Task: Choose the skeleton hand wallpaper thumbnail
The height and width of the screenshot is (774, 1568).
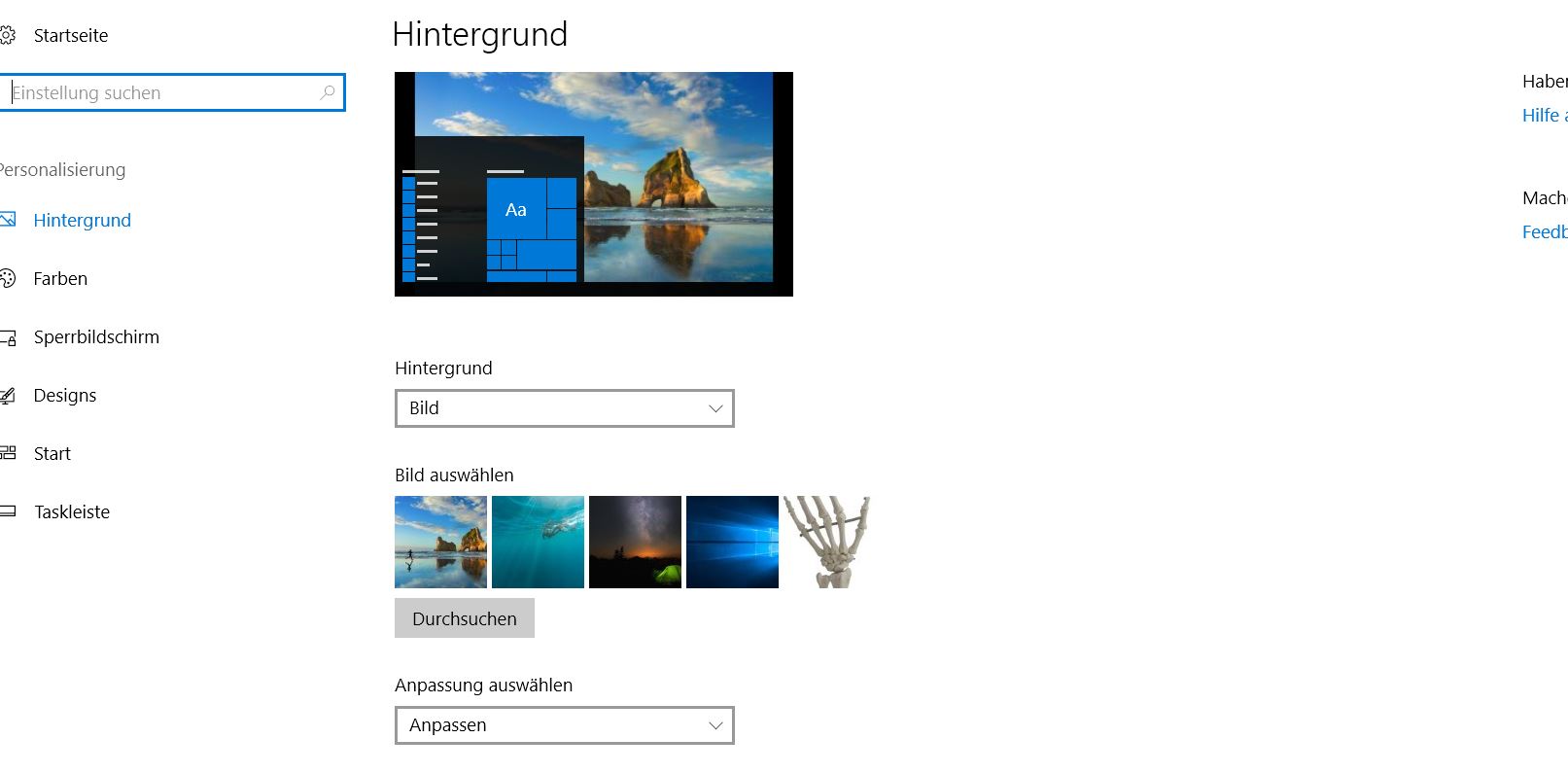Action: coord(827,542)
